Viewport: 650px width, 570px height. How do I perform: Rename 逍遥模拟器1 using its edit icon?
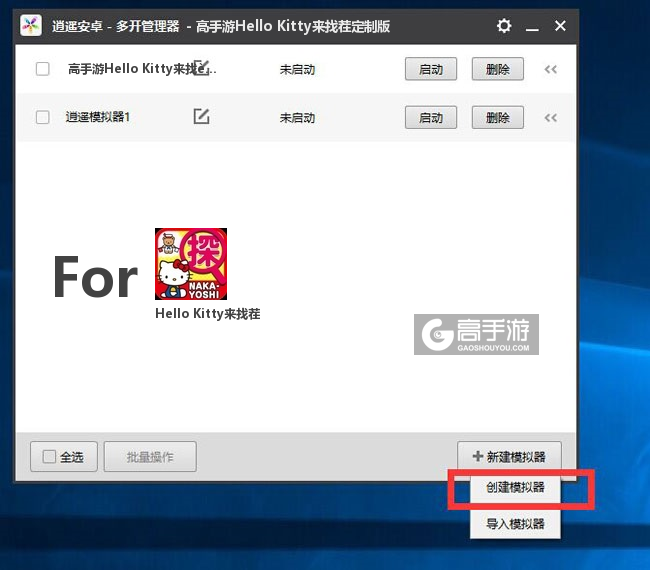coord(201,116)
